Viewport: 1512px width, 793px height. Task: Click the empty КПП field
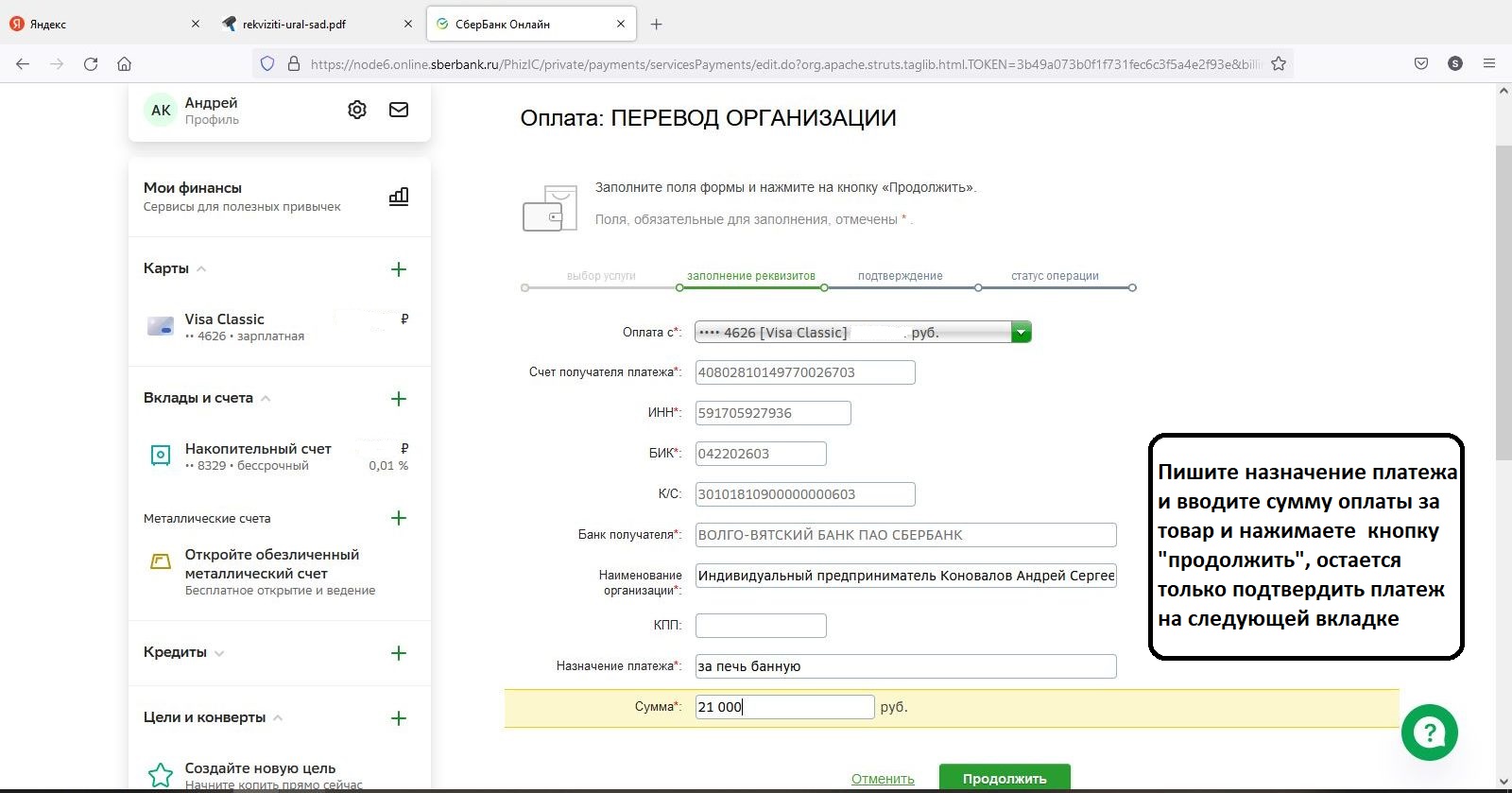[761, 626]
